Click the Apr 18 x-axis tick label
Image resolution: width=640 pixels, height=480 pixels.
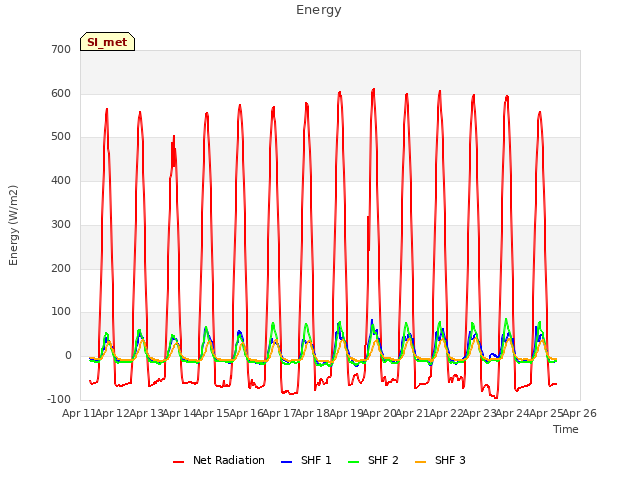312,413
